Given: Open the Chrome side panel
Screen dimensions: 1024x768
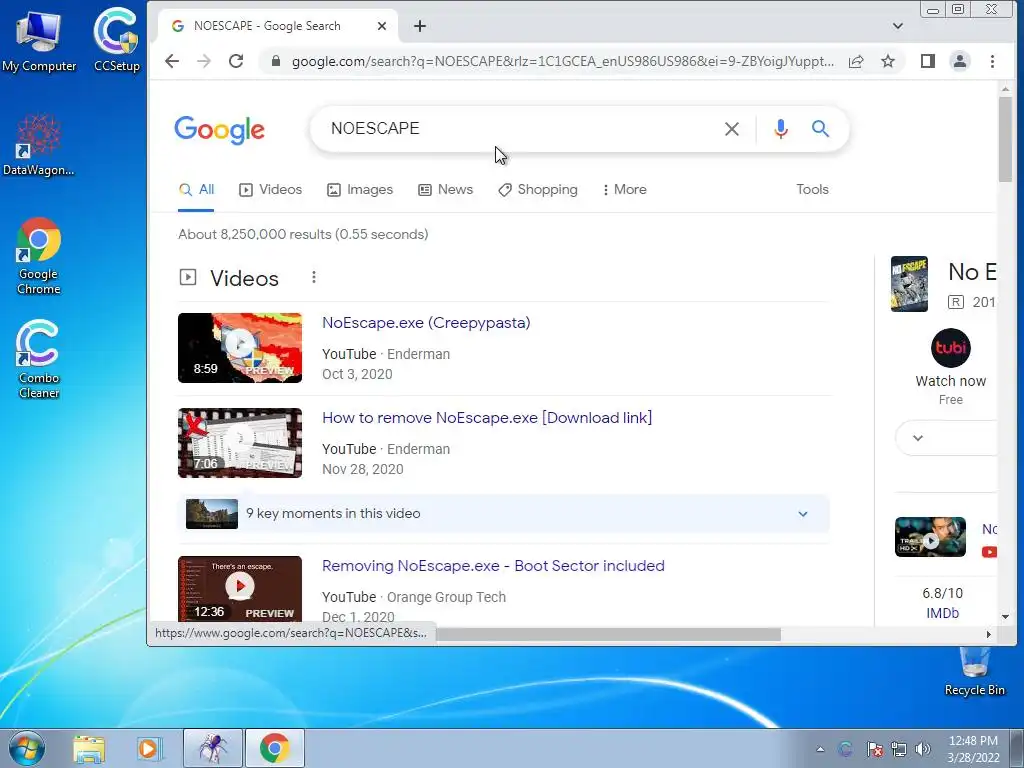Looking at the screenshot, I should tap(927, 61).
